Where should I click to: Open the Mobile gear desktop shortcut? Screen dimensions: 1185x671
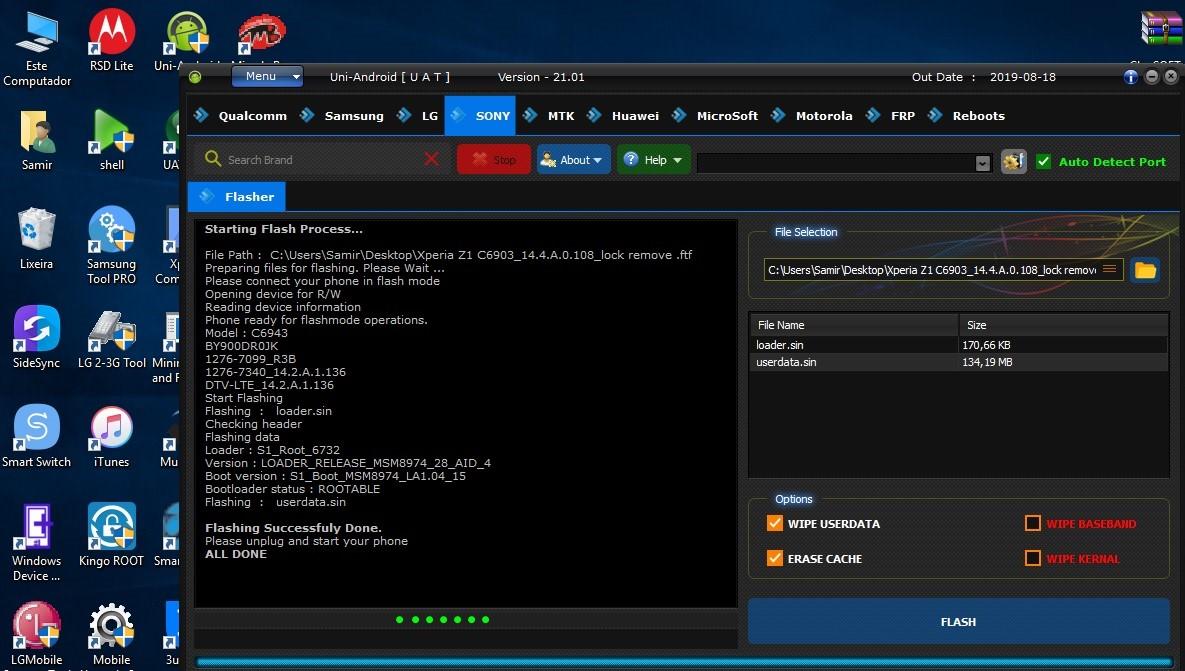[111, 635]
